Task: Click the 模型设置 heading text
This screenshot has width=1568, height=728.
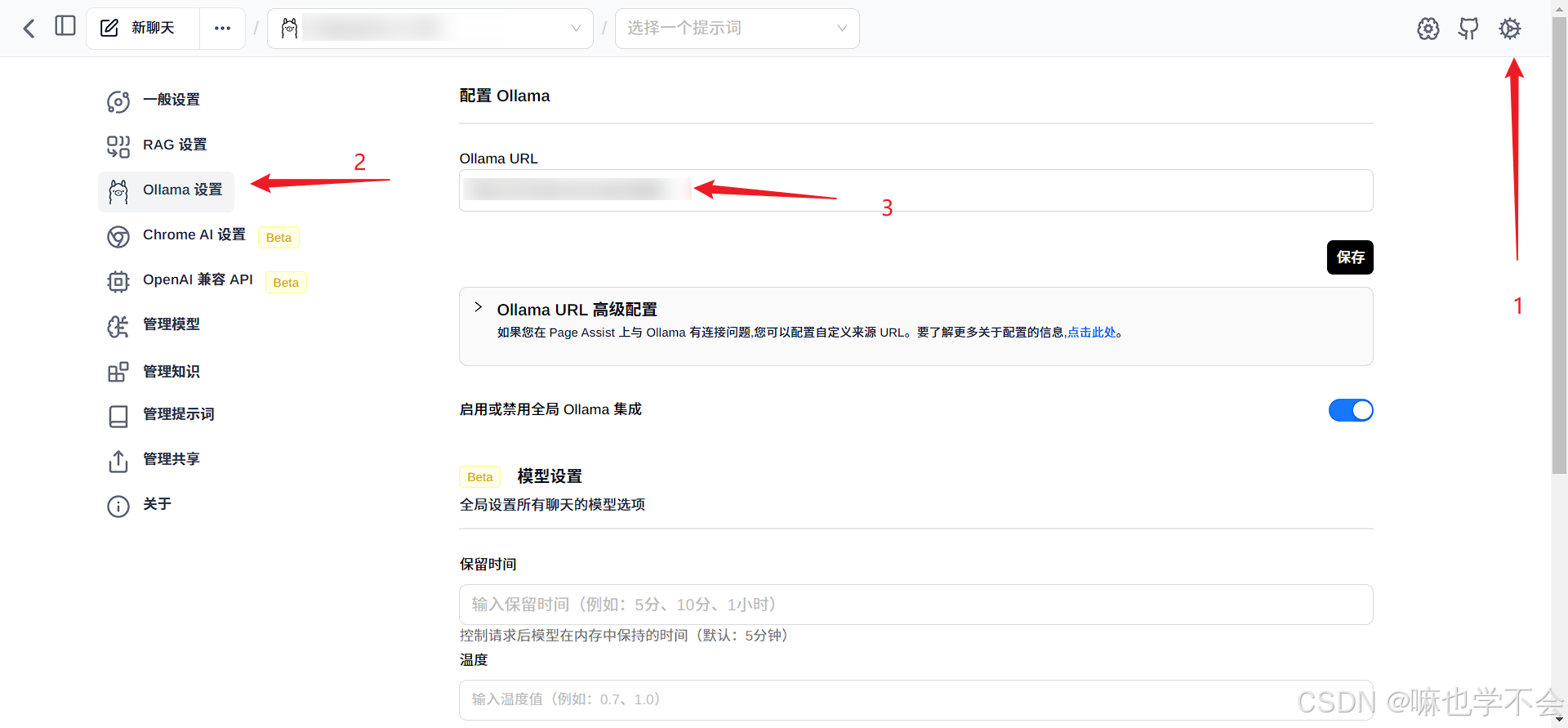Action: 550,476
